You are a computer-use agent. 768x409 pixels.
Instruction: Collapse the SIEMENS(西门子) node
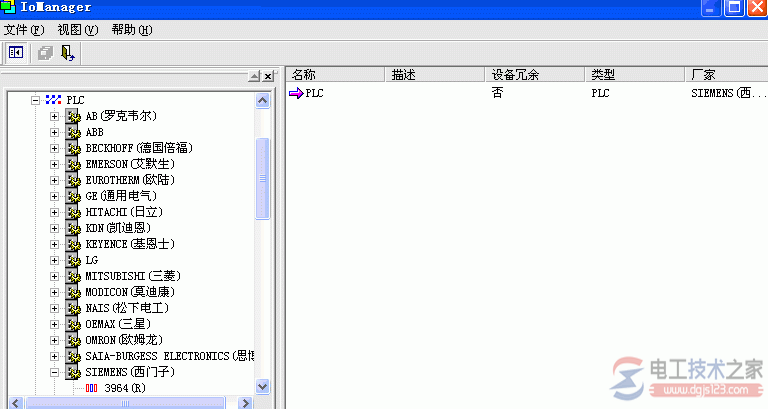(54, 372)
